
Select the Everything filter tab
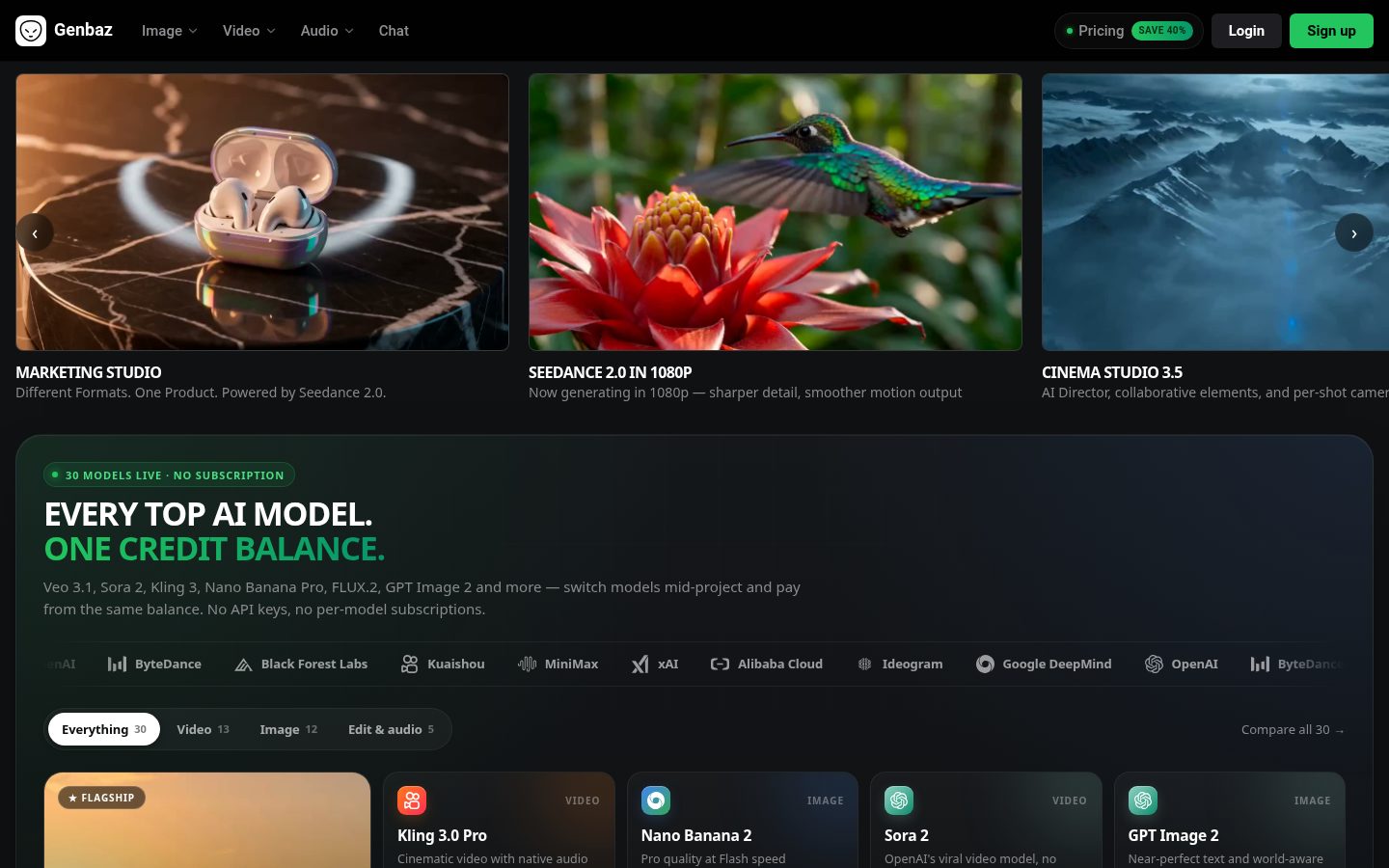(104, 729)
